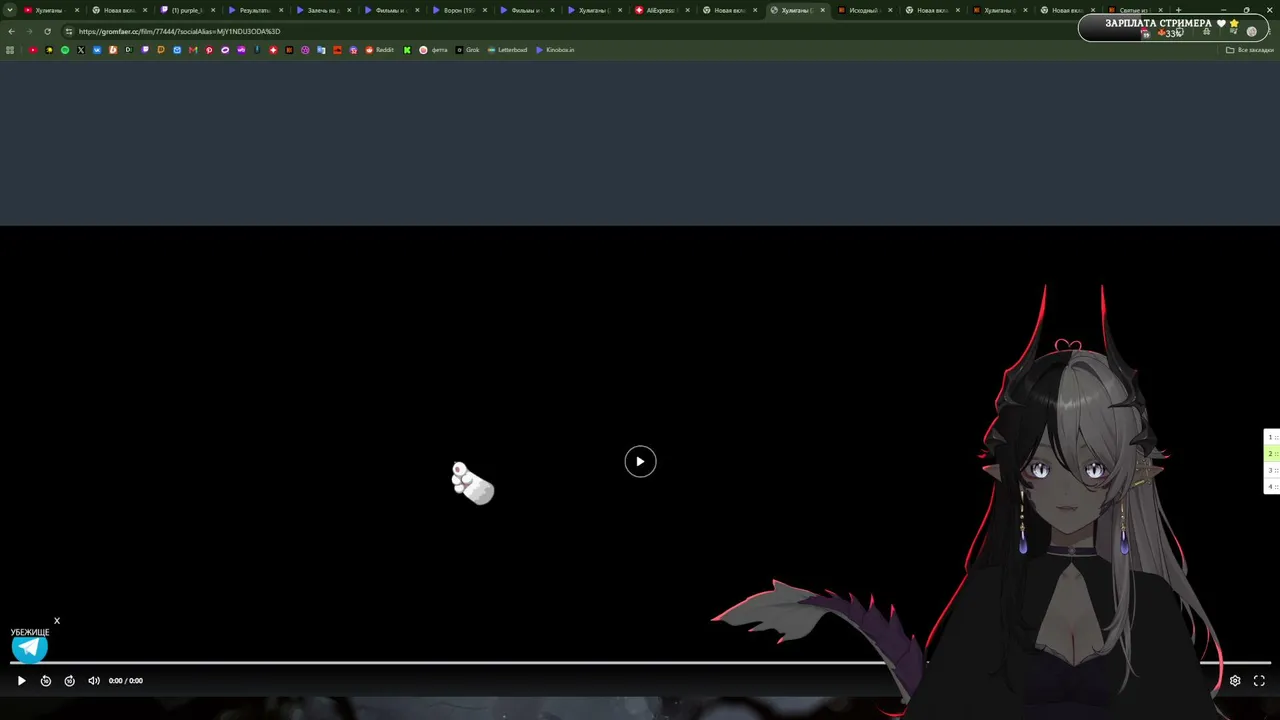Close the (1) purple_l tab
This screenshot has height=720, width=1280.
coord(213,10)
